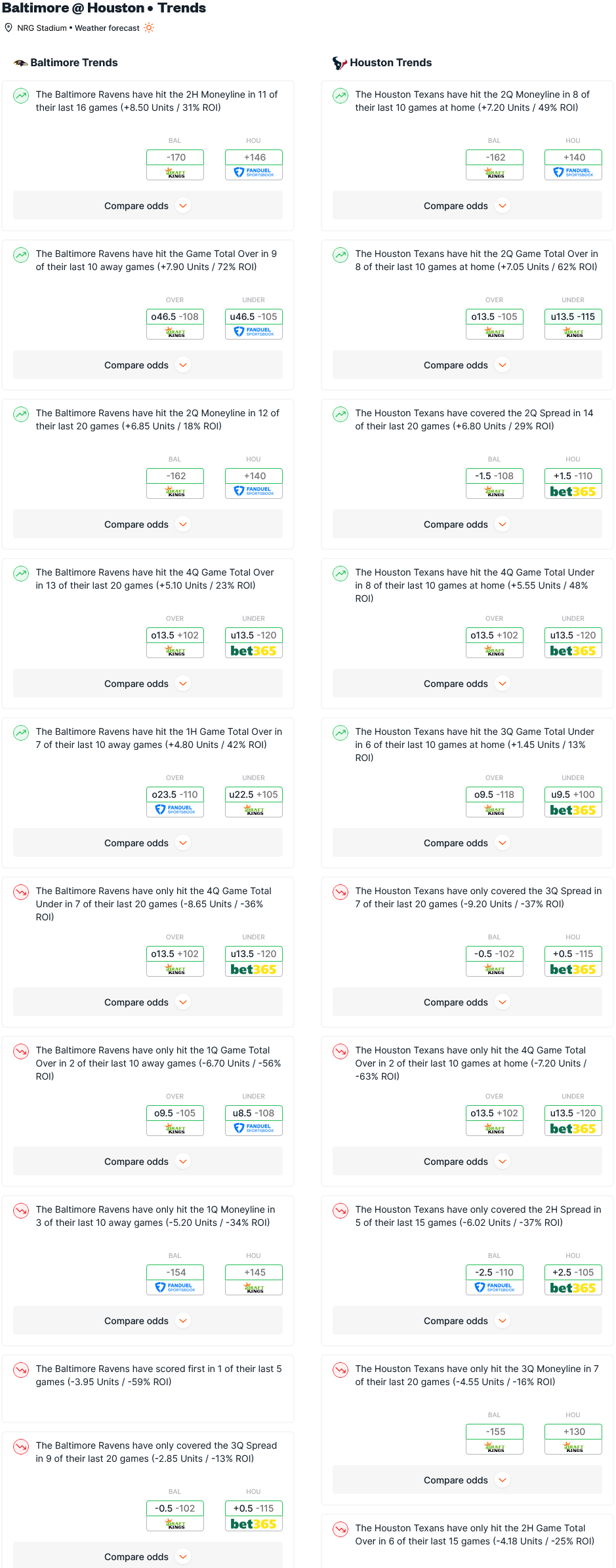Click the green uptrend icon for Ravens 2H Moneyline
Screen dimensions: 616x1568
(x=21, y=96)
